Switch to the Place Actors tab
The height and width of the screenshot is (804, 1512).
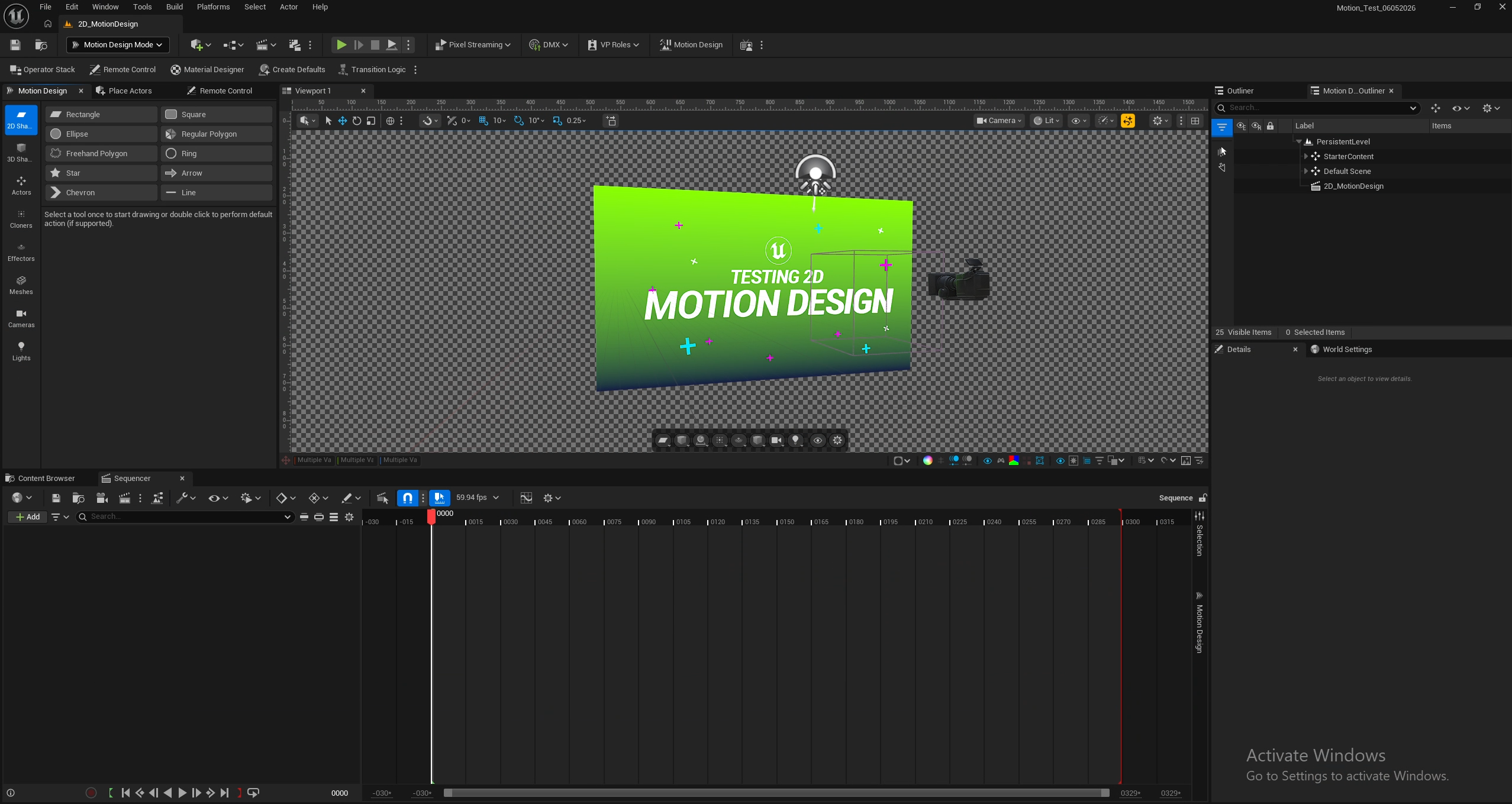(130, 91)
